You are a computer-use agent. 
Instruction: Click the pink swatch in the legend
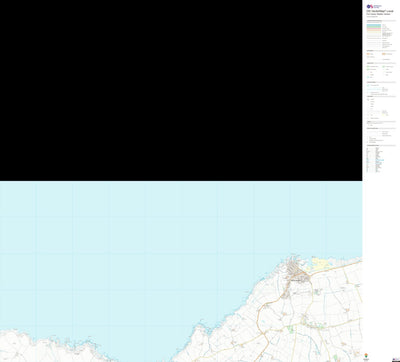tap(374, 29)
